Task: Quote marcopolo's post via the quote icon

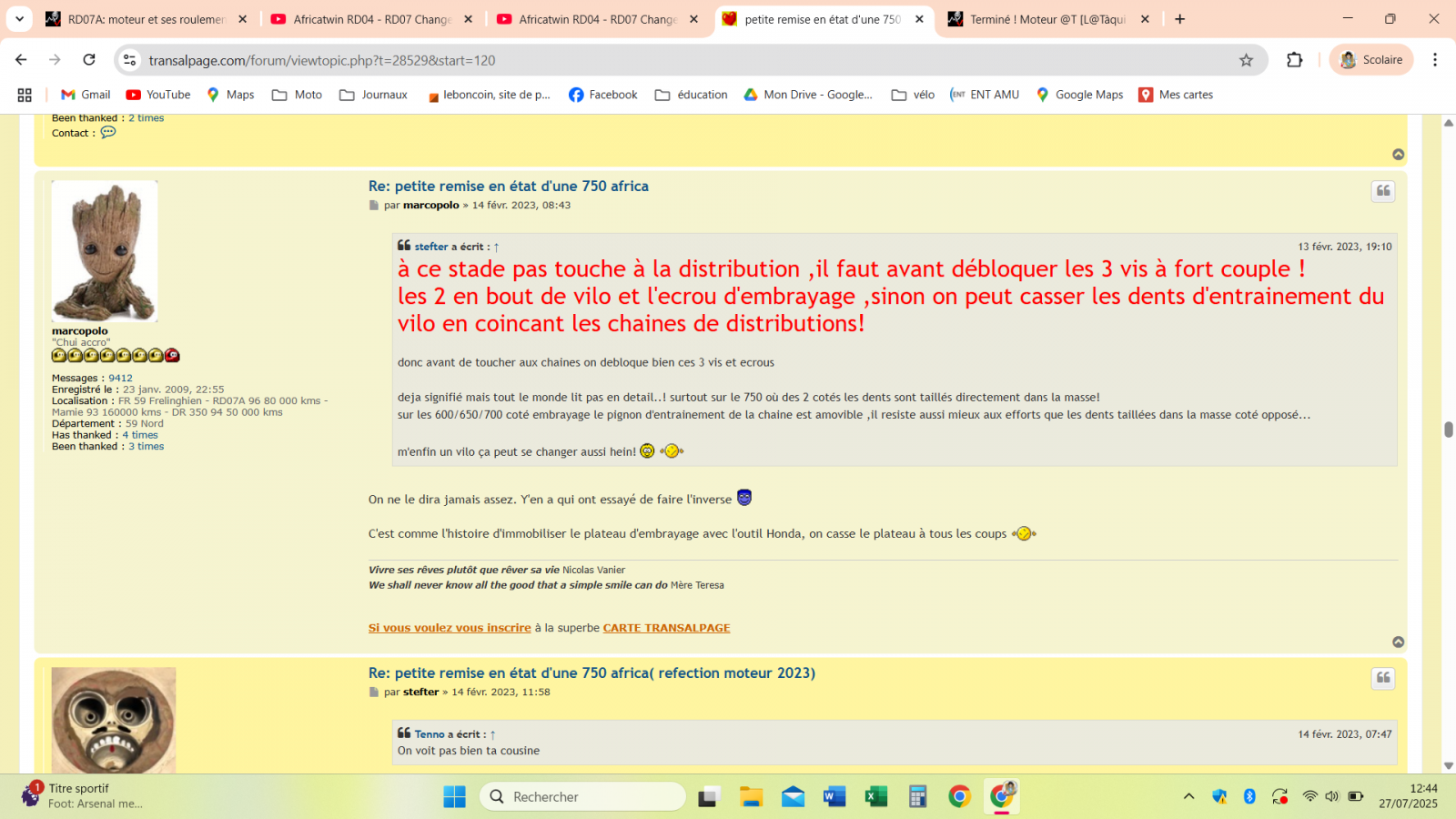Action: (1383, 191)
